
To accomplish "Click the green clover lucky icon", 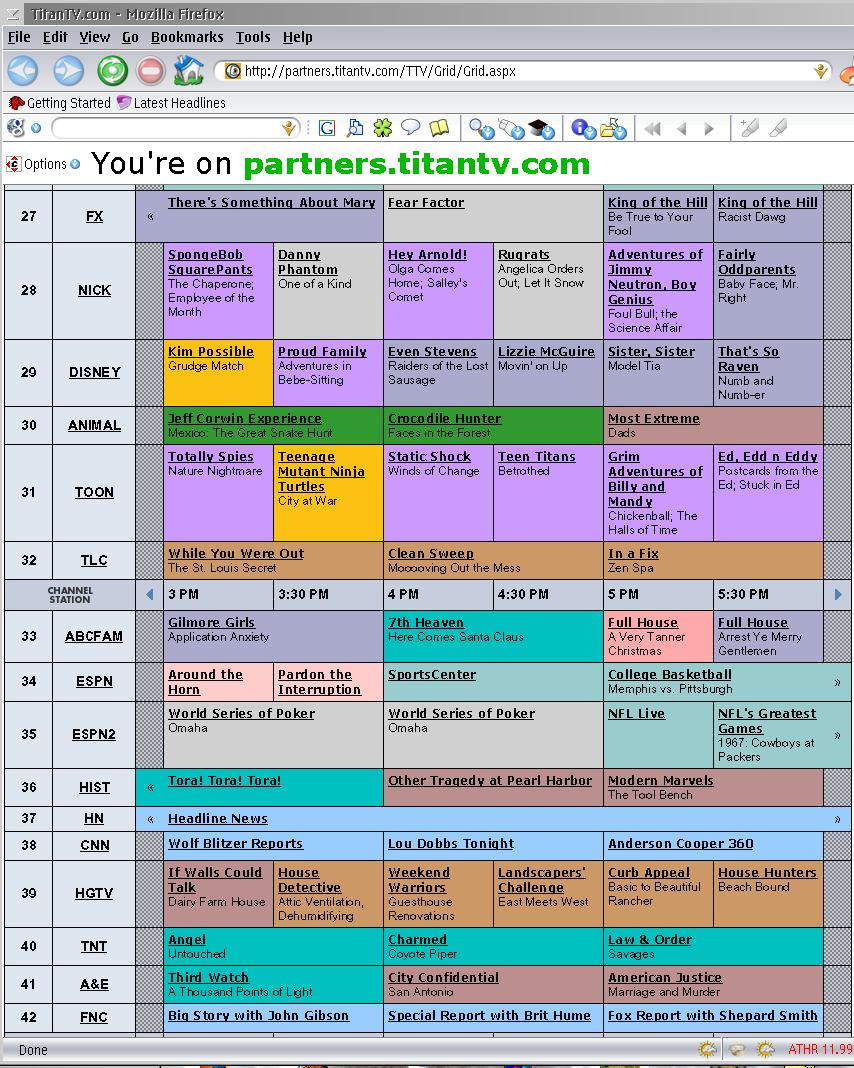I will click(383, 127).
